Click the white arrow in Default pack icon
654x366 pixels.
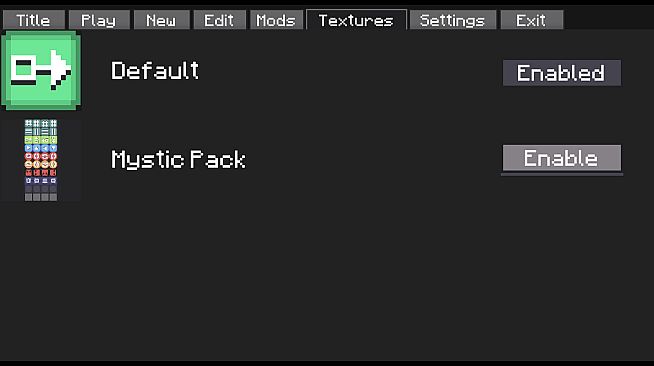pyautogui.click(x=60, y=70)
